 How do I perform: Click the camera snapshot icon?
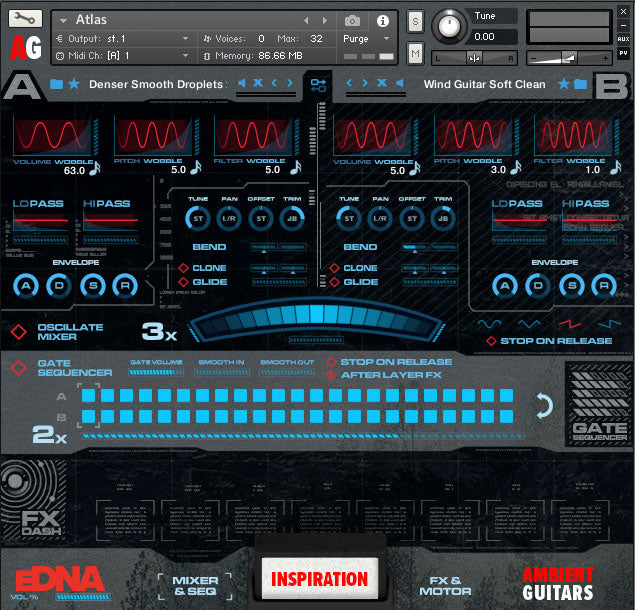[352, 20]
